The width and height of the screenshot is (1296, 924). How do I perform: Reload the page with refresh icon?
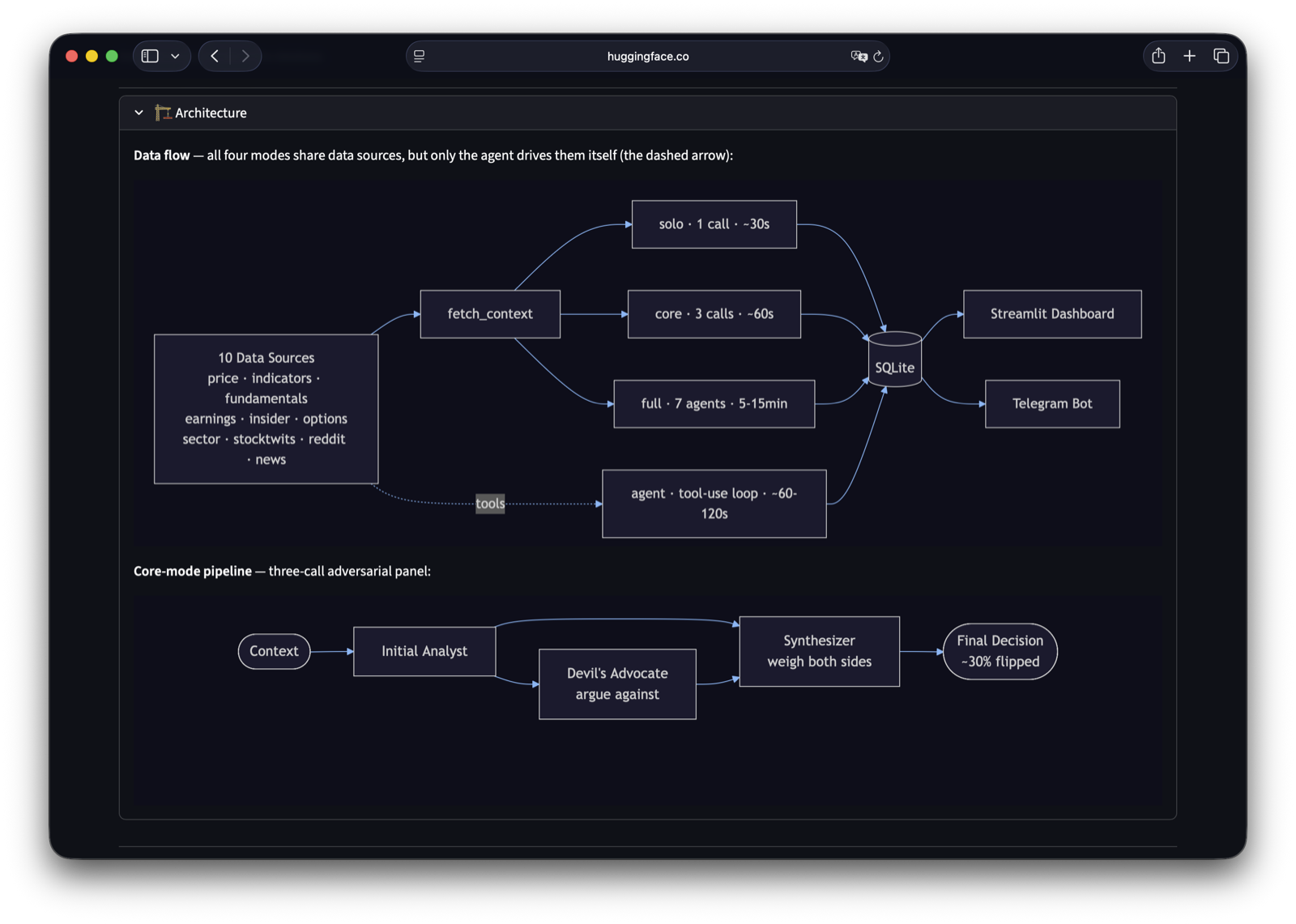[x=878, y=56]
